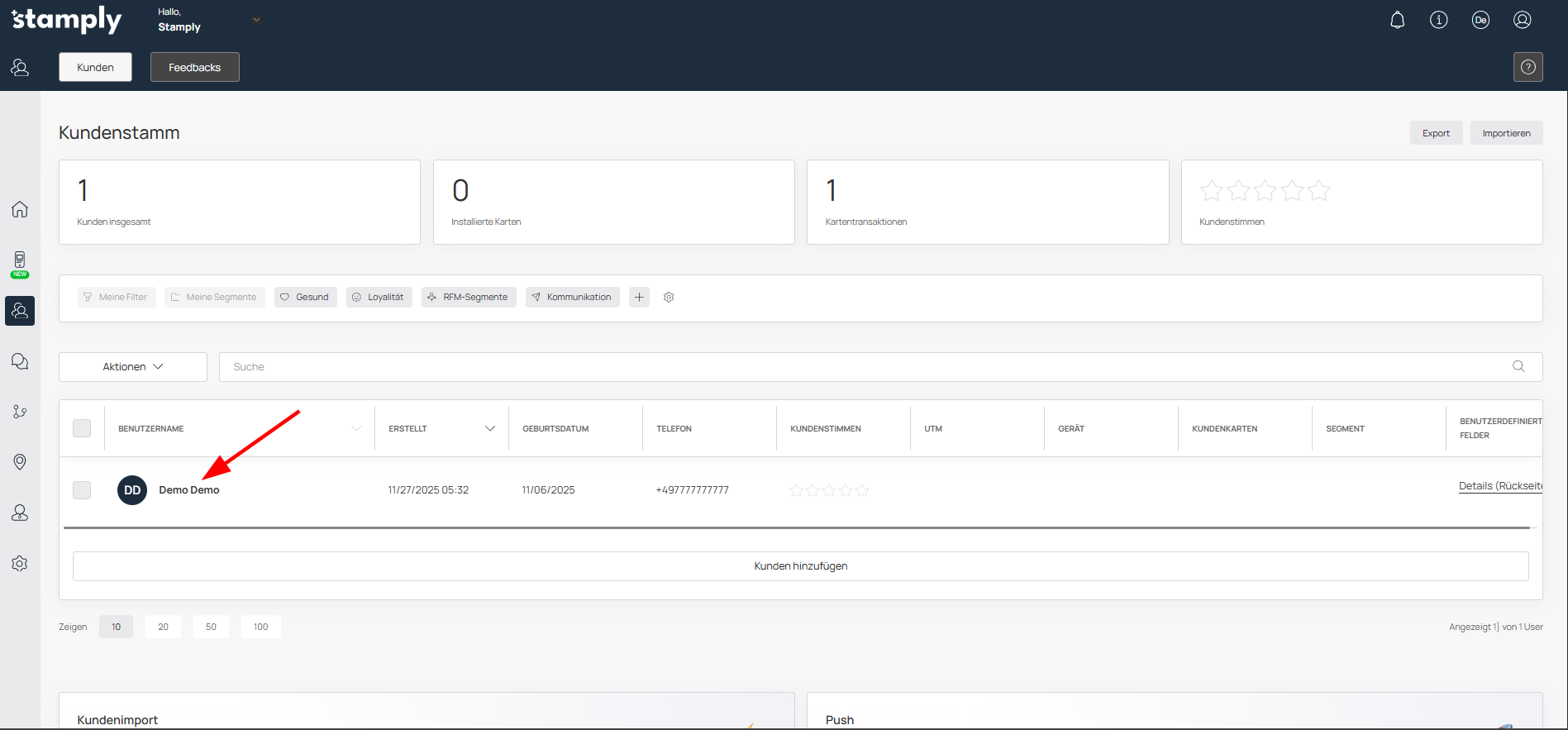Select the Kunden tab
1568x730 pixels.
(95, 67)
